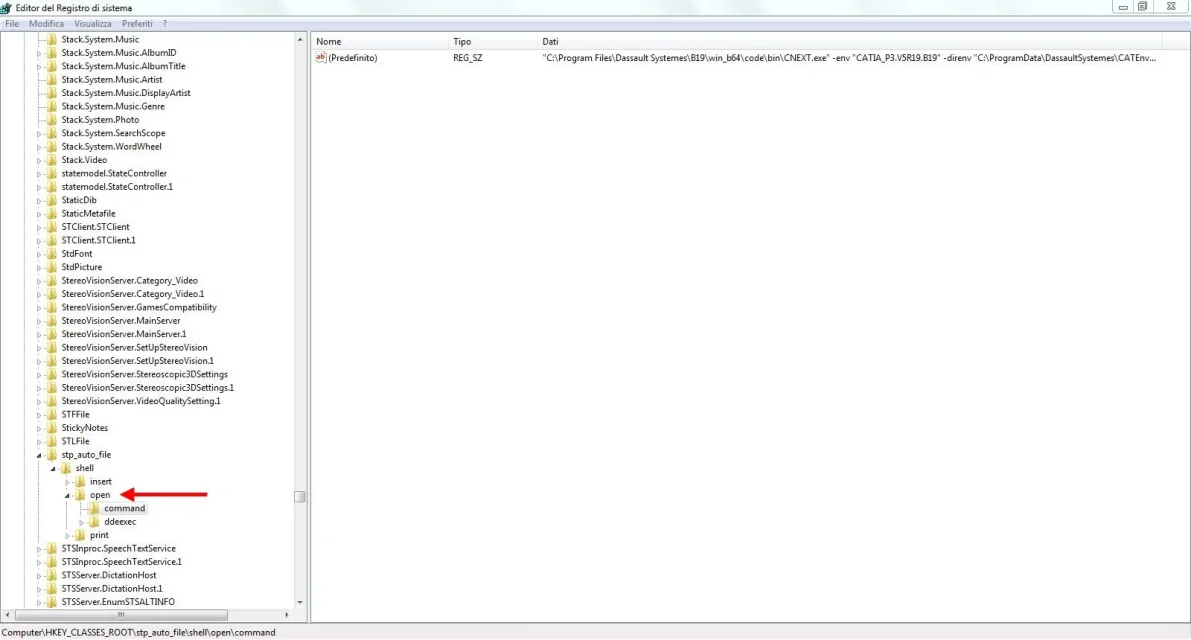Click the tree horizontal scrollbar left arrow

[x=8, y=615]
